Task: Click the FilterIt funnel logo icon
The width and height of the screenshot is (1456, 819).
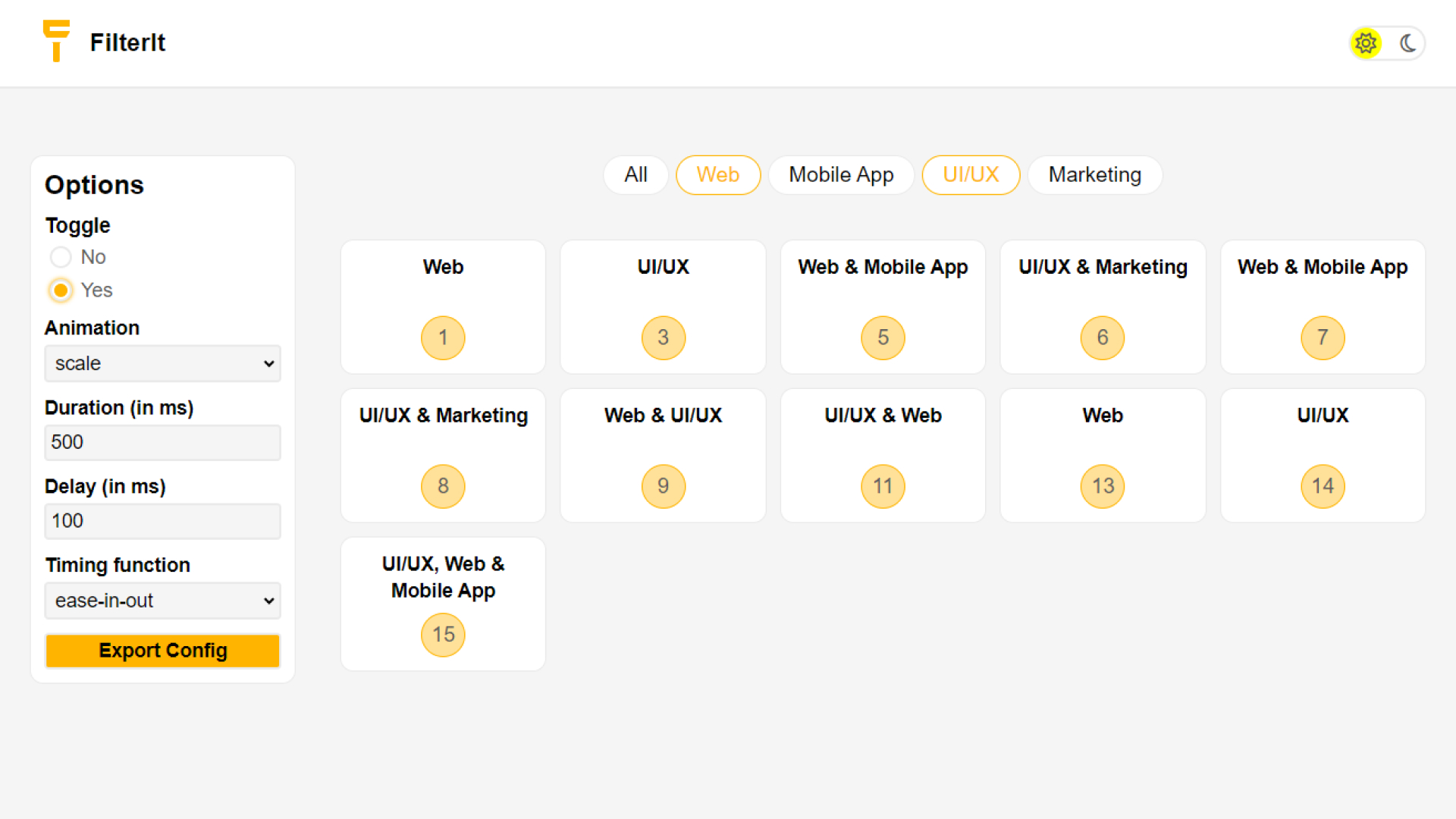Action: pyautogui.click(x=56, y=41)
